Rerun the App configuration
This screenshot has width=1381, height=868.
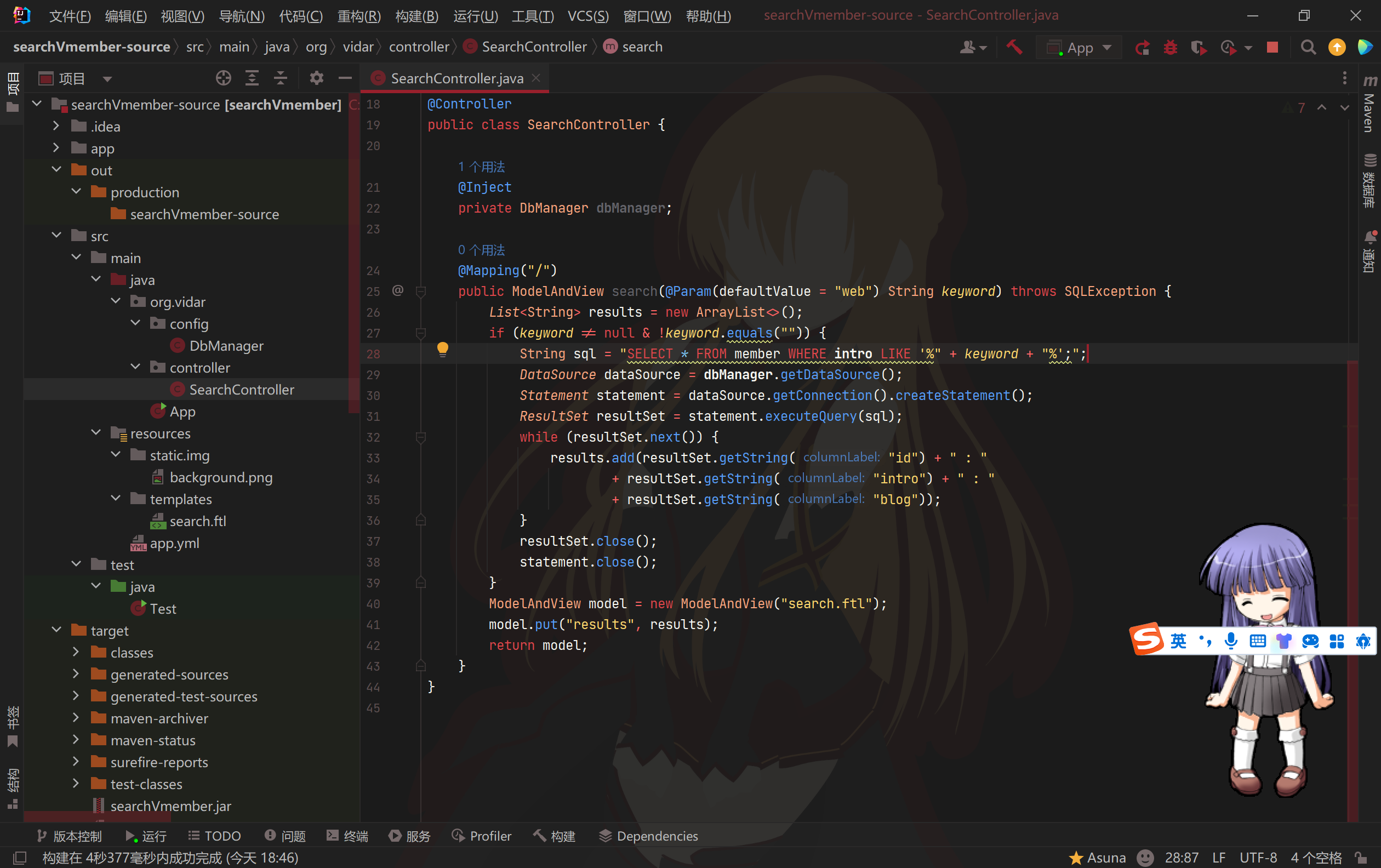tap(1142, 47)
